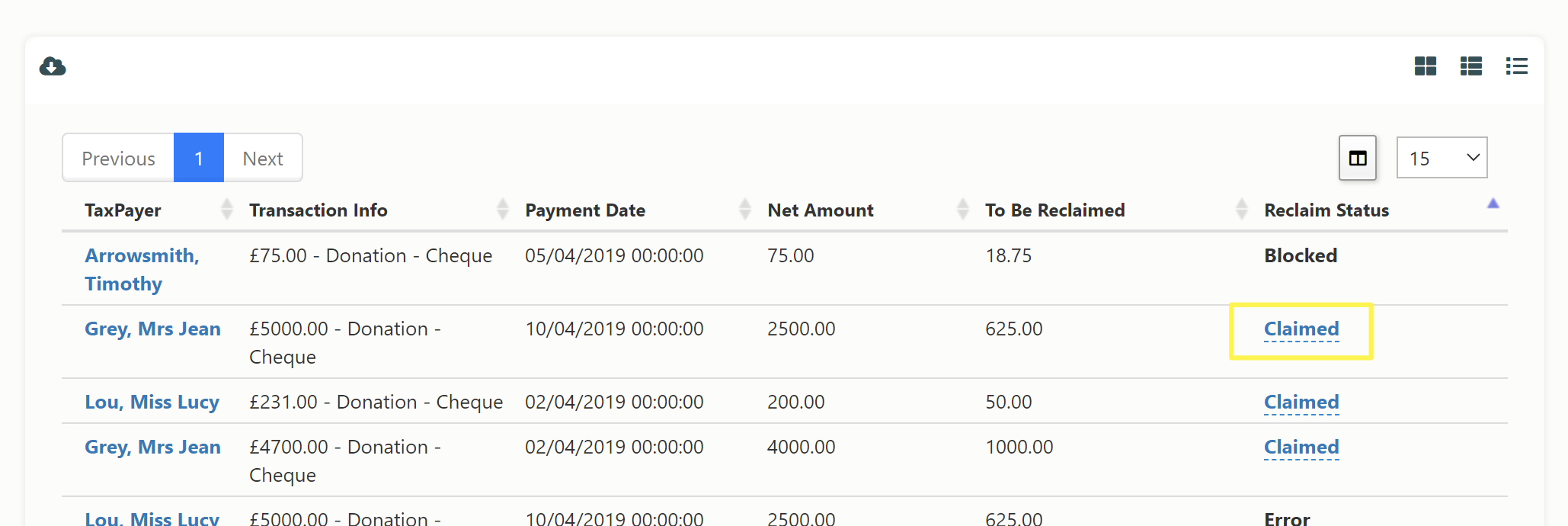Click to be reclaimed value 1000.00

(x=1019, y=447)
